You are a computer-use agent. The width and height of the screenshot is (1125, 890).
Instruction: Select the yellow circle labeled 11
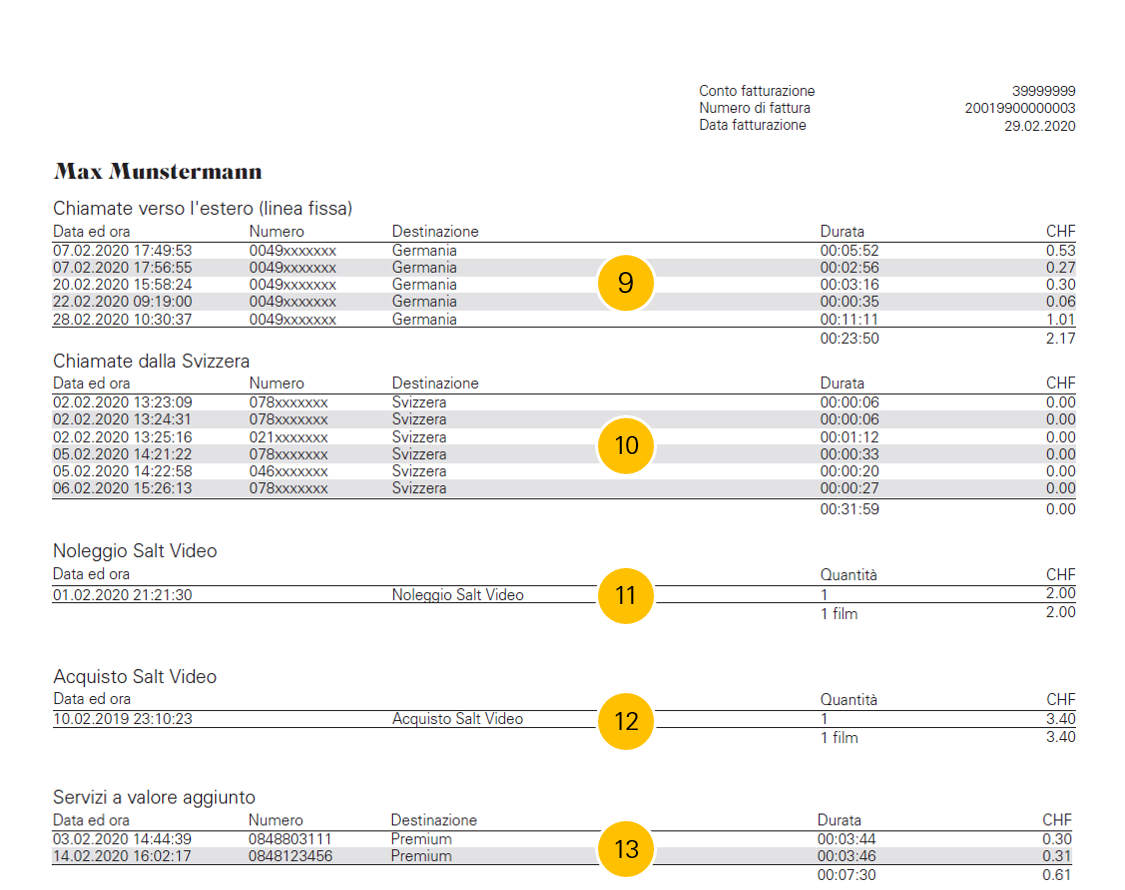click(x=625, y=596)
